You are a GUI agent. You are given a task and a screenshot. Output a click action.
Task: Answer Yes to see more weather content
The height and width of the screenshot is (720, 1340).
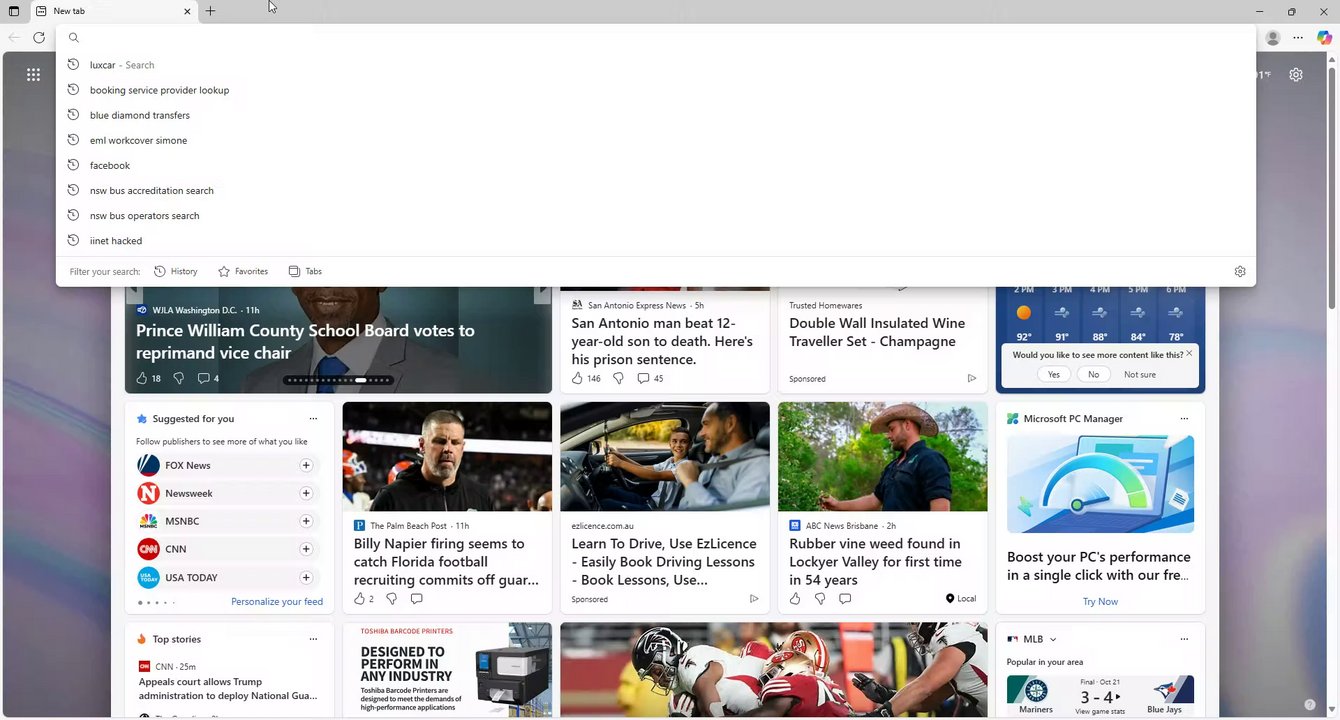pos(1054,374)
